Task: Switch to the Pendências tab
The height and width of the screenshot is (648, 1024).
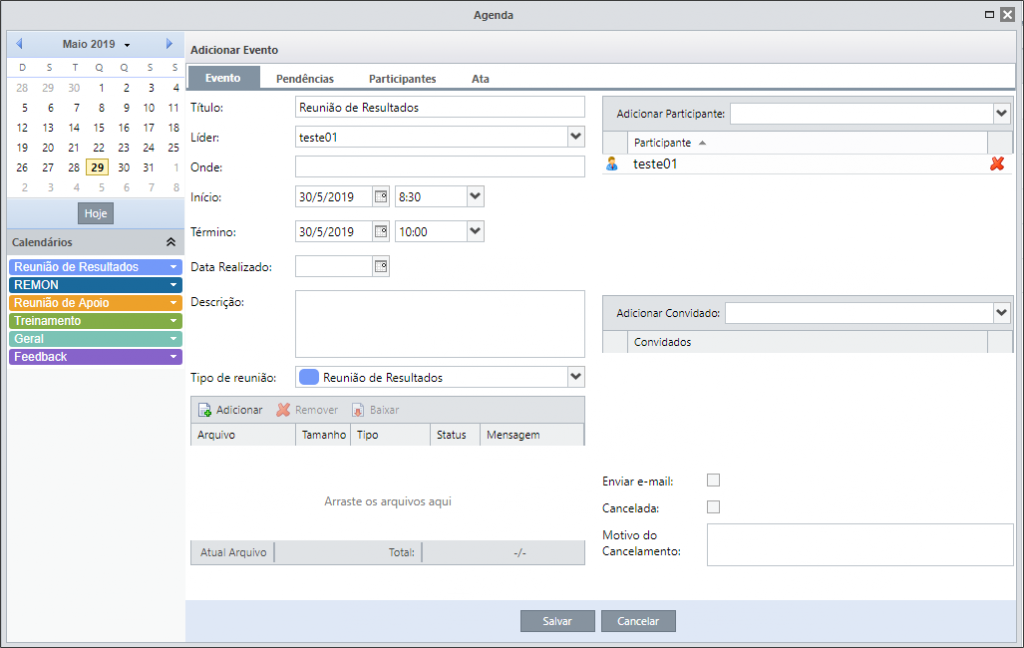Action: 305,78
